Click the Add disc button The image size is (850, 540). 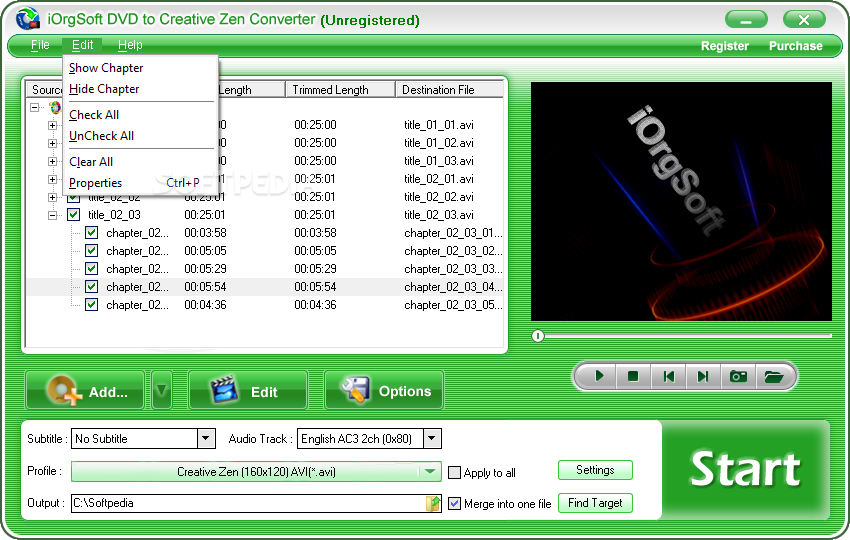85,390
